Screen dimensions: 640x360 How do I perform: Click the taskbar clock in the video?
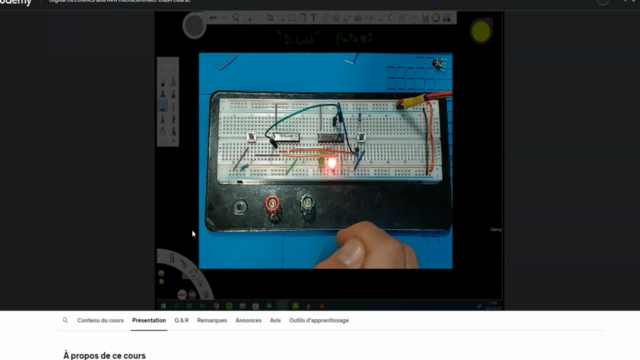pos(493,305)
